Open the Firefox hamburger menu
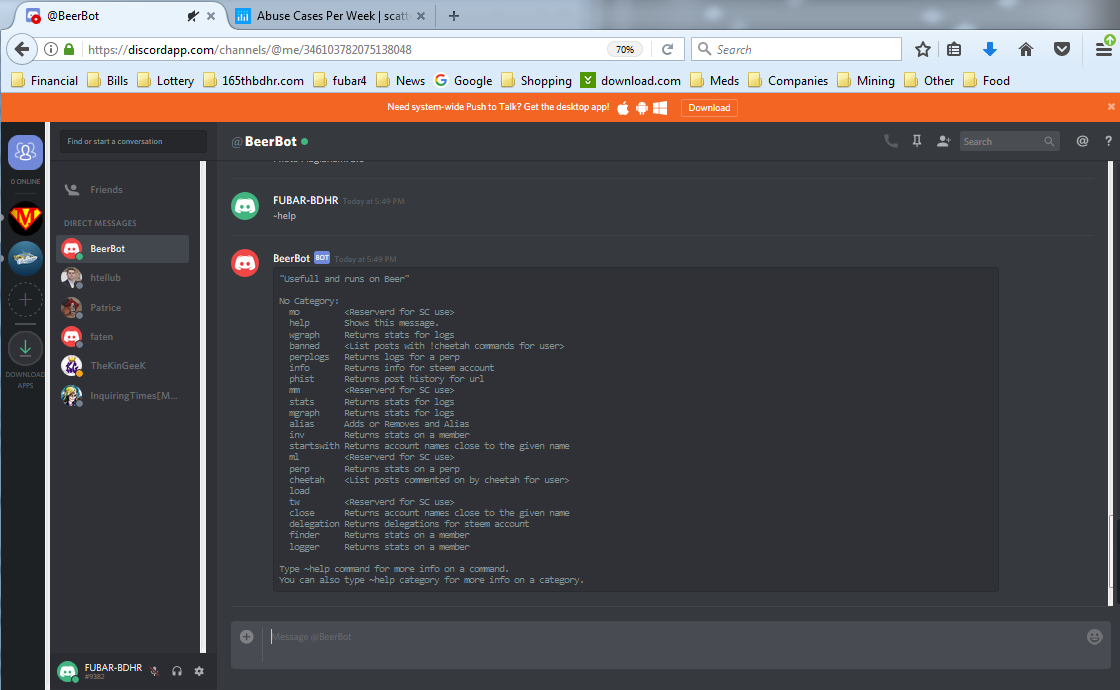 [1104, 49]
